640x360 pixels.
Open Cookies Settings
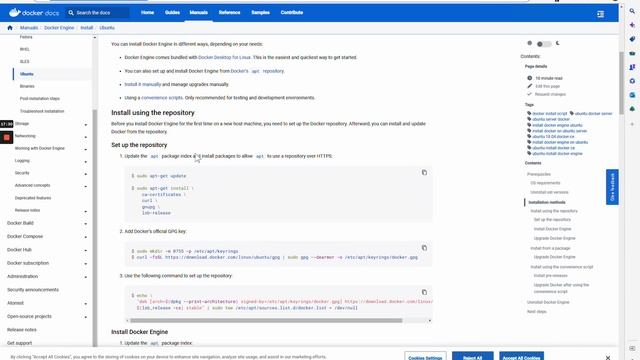pos(425,357)
